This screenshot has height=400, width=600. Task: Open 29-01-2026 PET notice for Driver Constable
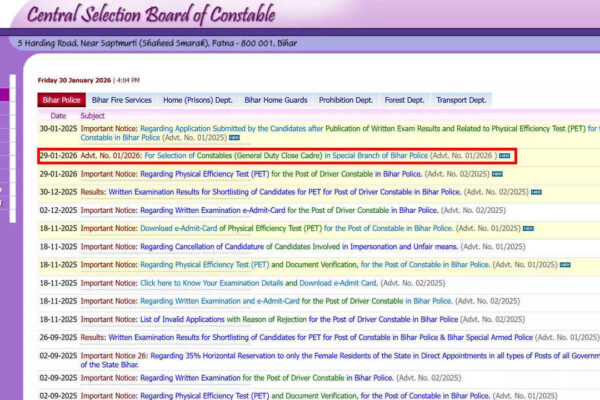[281, 174]
